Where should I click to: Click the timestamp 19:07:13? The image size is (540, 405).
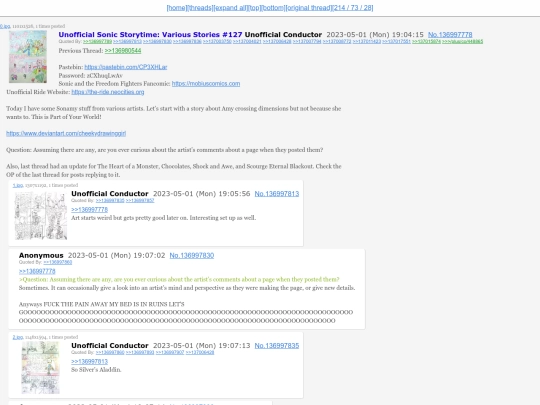[201, 346]
